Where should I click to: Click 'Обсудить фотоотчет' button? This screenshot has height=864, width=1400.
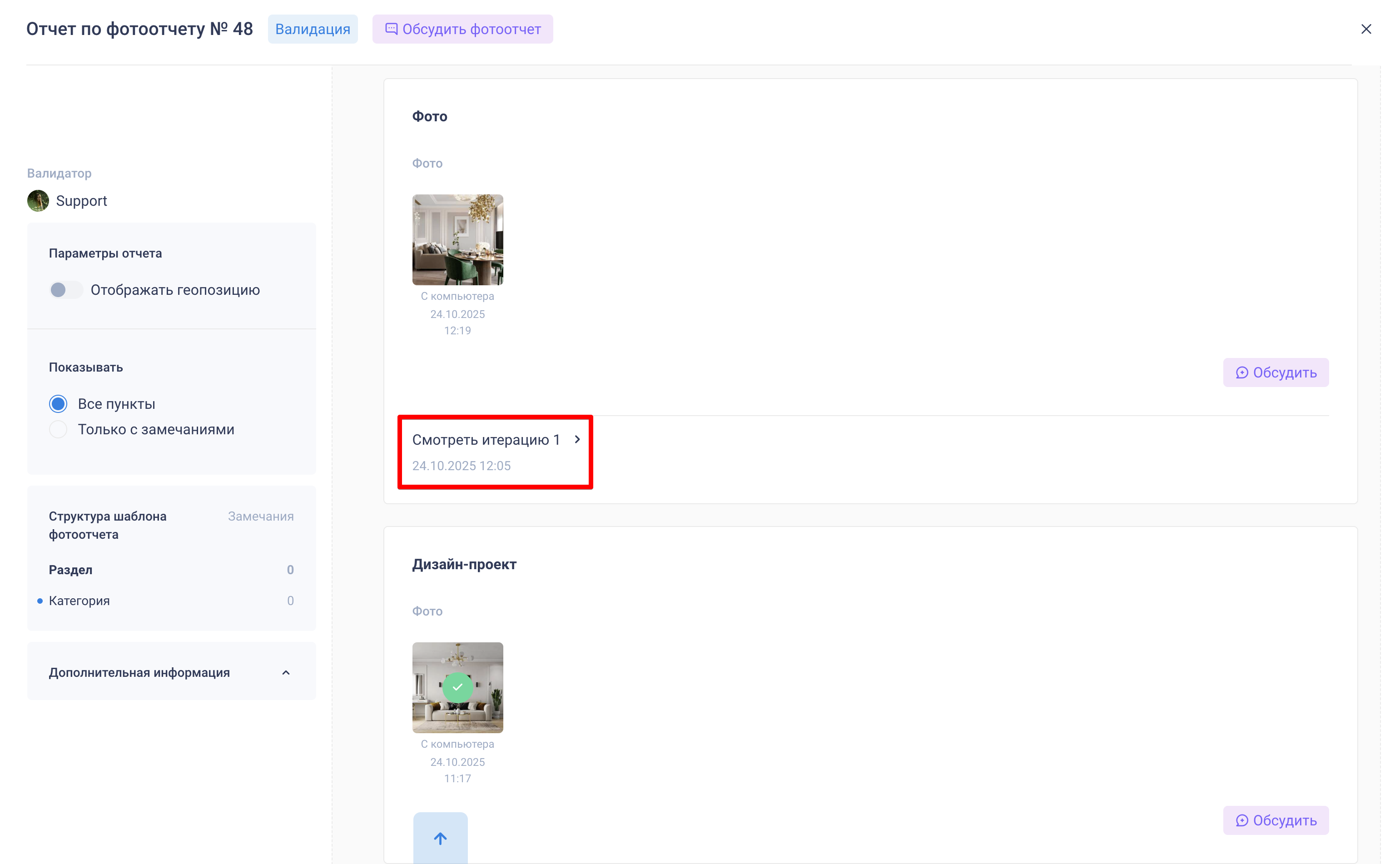click(472, 29)
